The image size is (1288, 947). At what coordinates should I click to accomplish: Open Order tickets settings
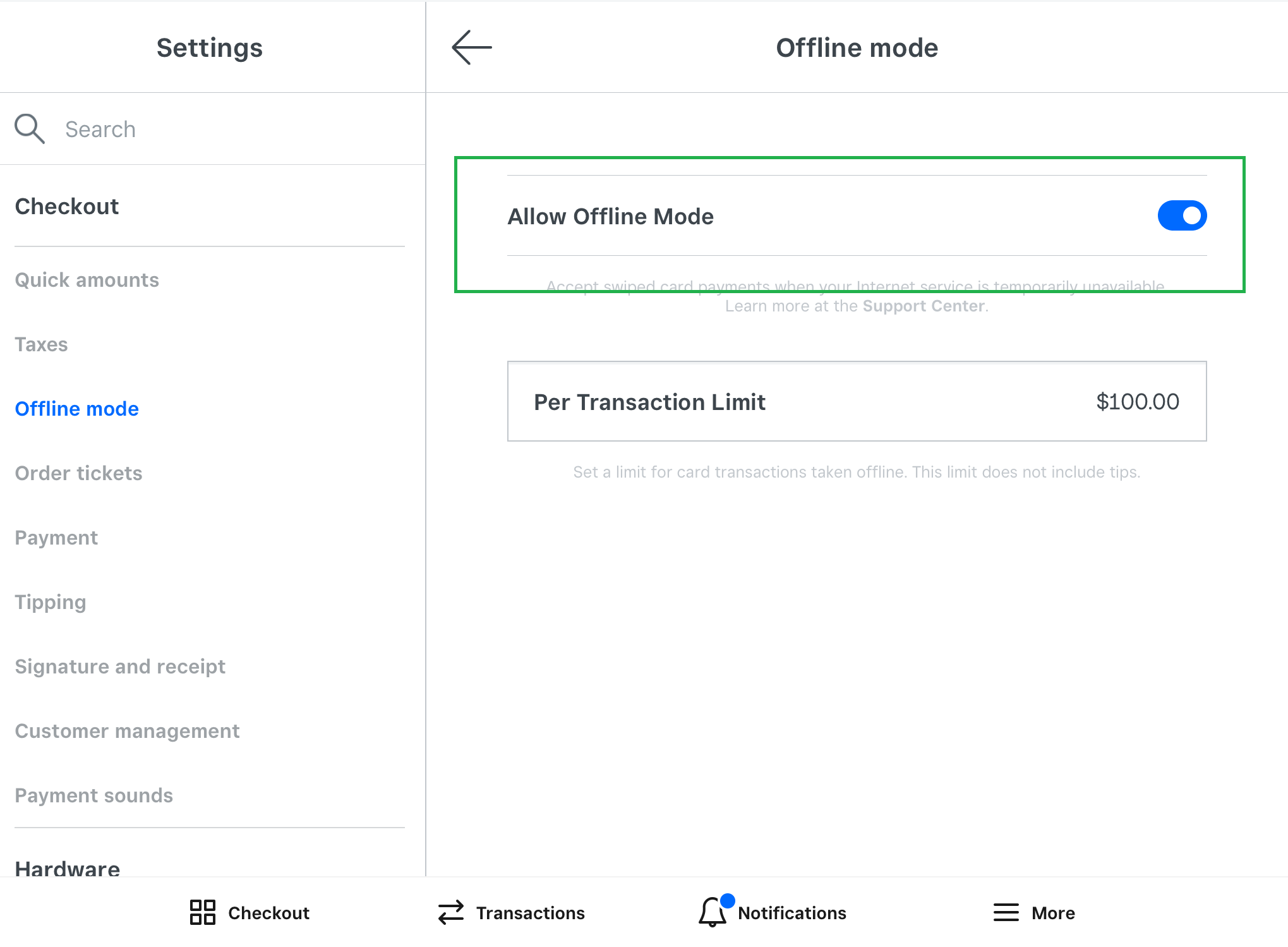(79, 473)
